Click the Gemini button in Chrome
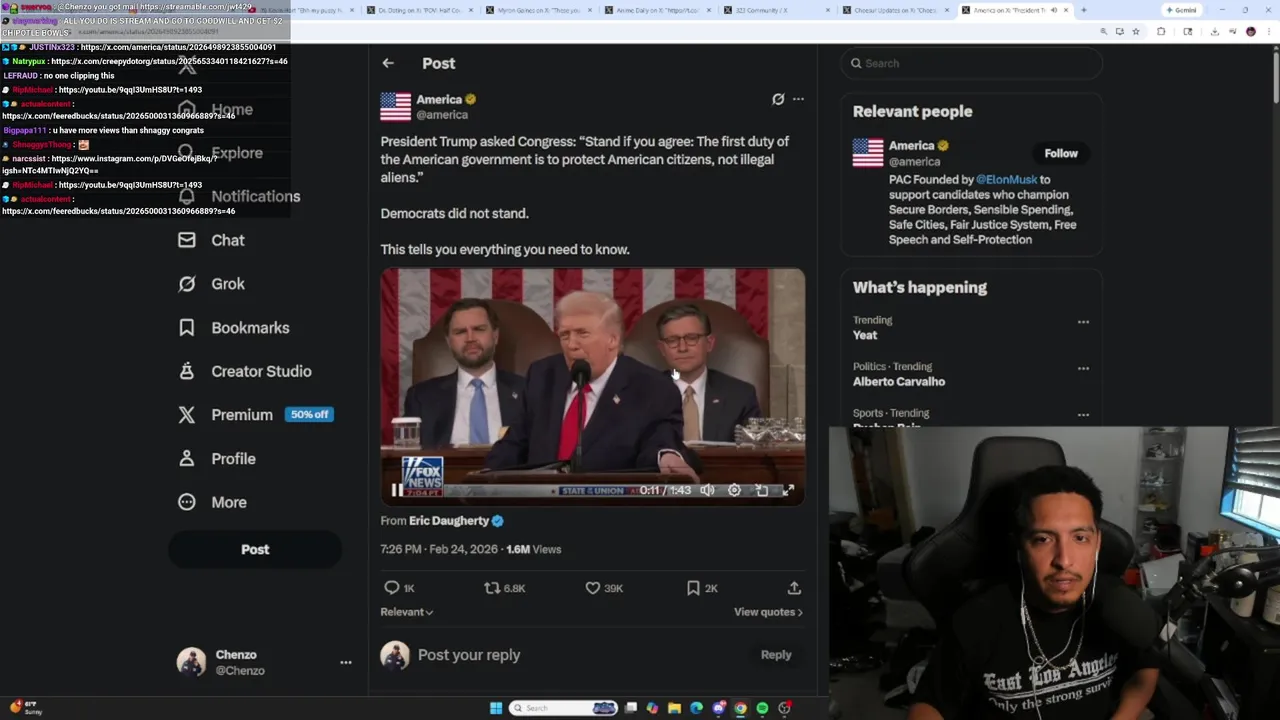Image resolution: width=1280 pixels, height=720 pixels. tap(1181, 10)
